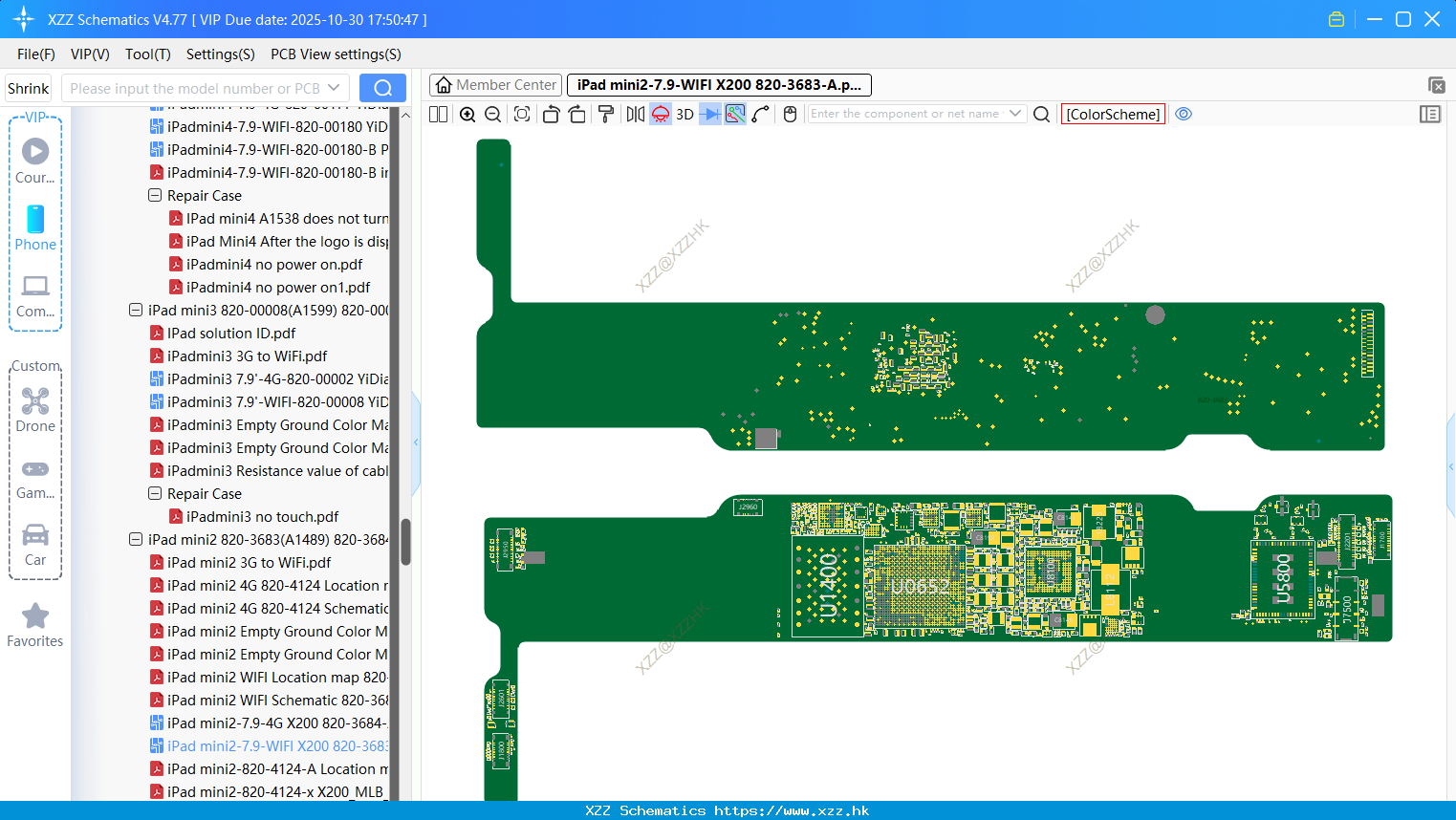1456x820 pixels.
Task: Open model number dropdown arrow
Action: coord(334,88)
